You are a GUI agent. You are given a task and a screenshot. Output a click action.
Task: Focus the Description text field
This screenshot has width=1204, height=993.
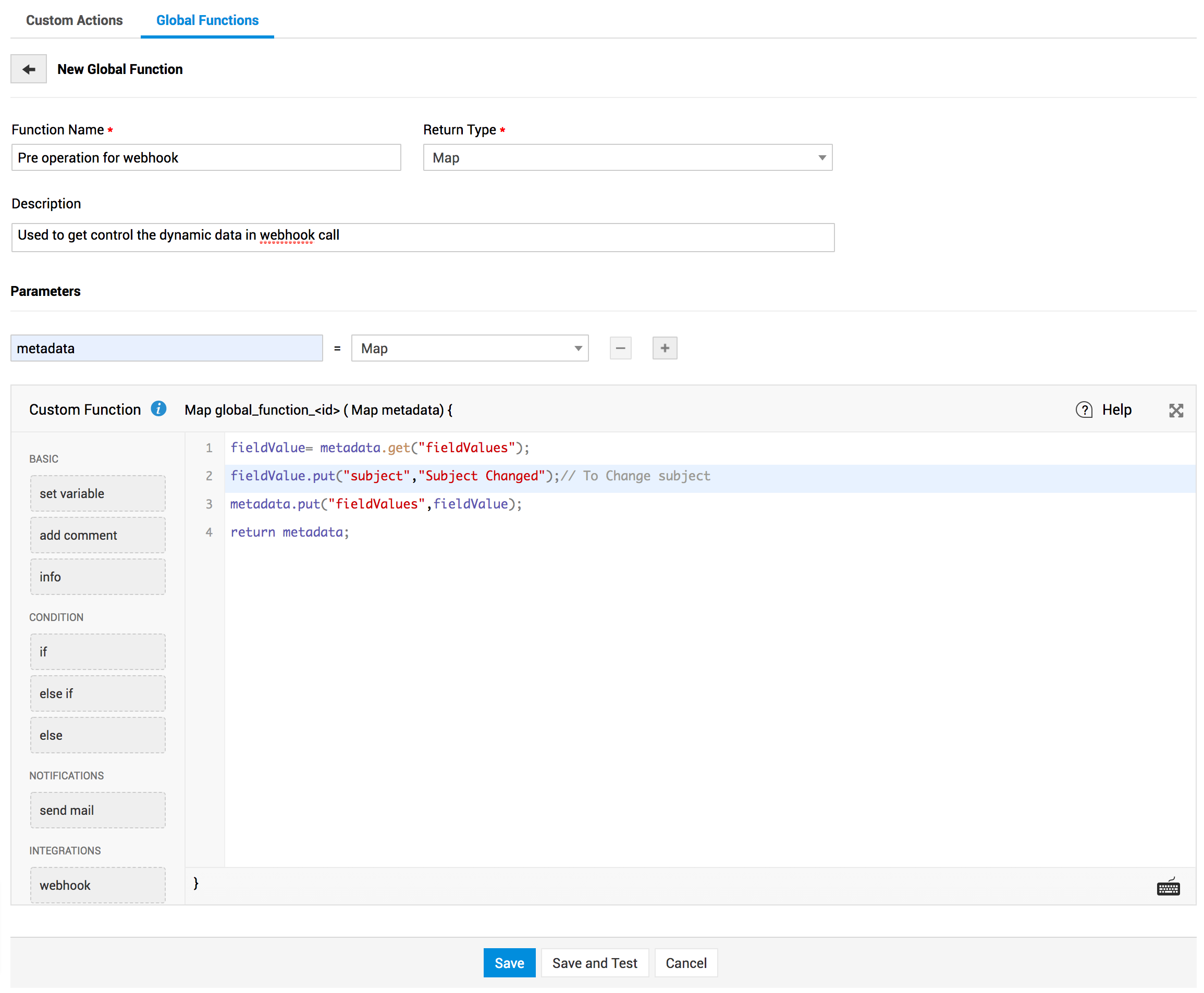pos(422,237)
